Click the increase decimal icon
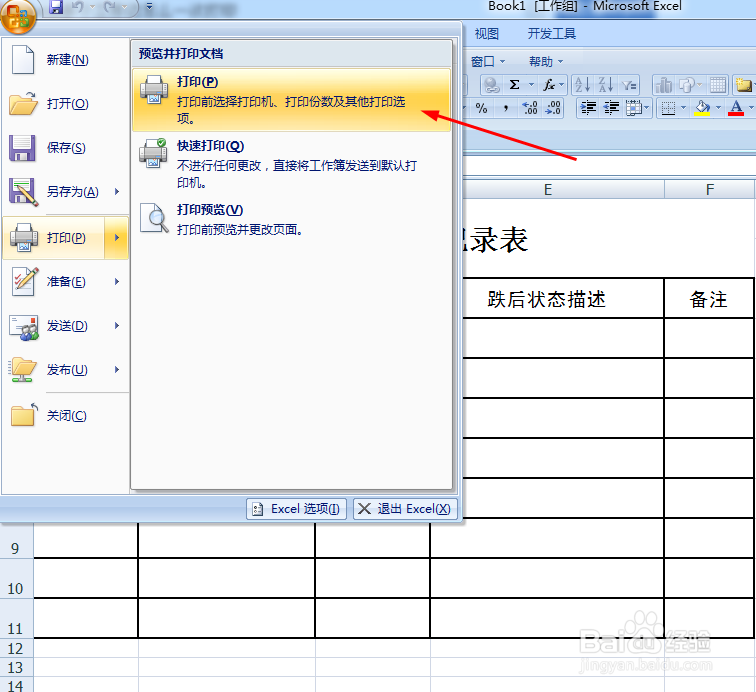 pos(529,109)
